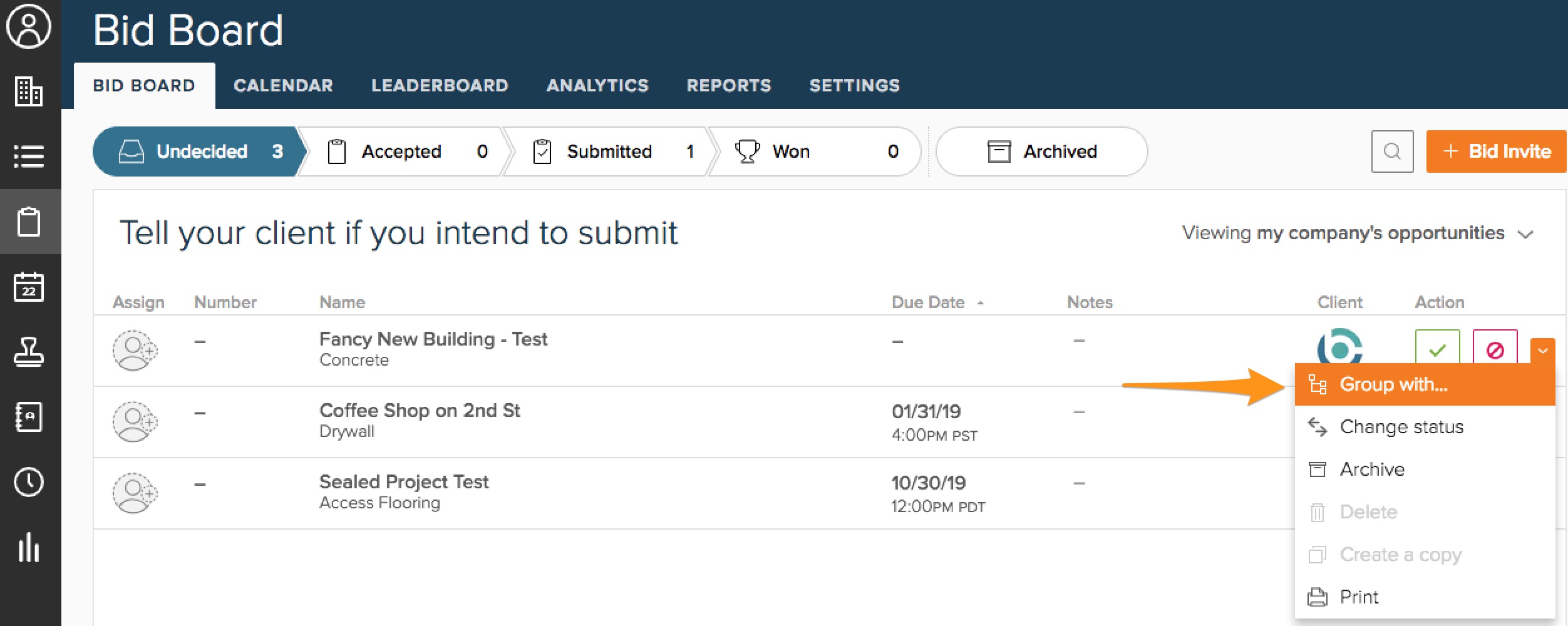Click the clock icon in left sidebar
This screenshot has width=1568, height=626.
(28, 482)
